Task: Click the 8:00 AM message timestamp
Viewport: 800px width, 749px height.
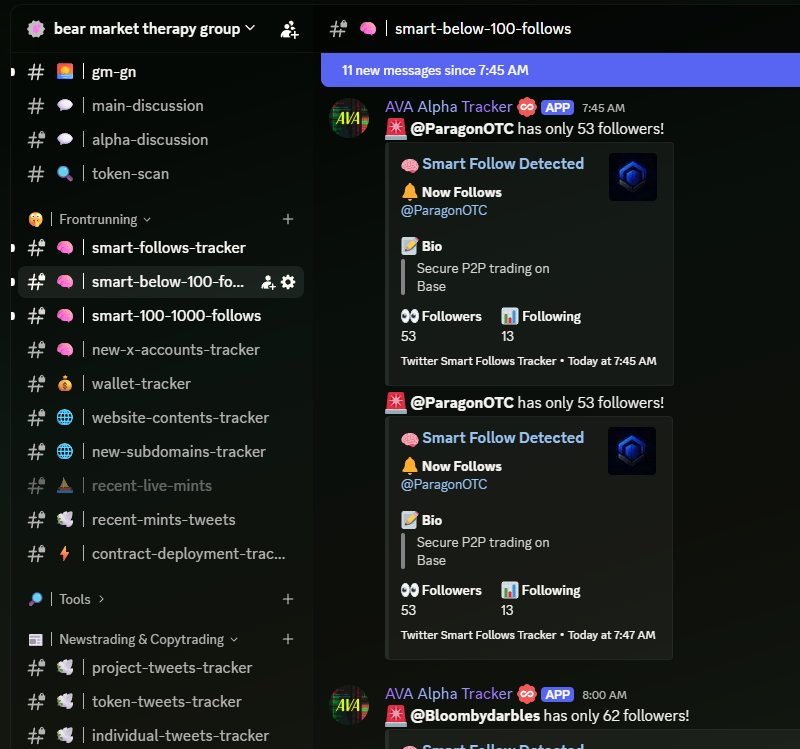Action: [x=604, y=695]
